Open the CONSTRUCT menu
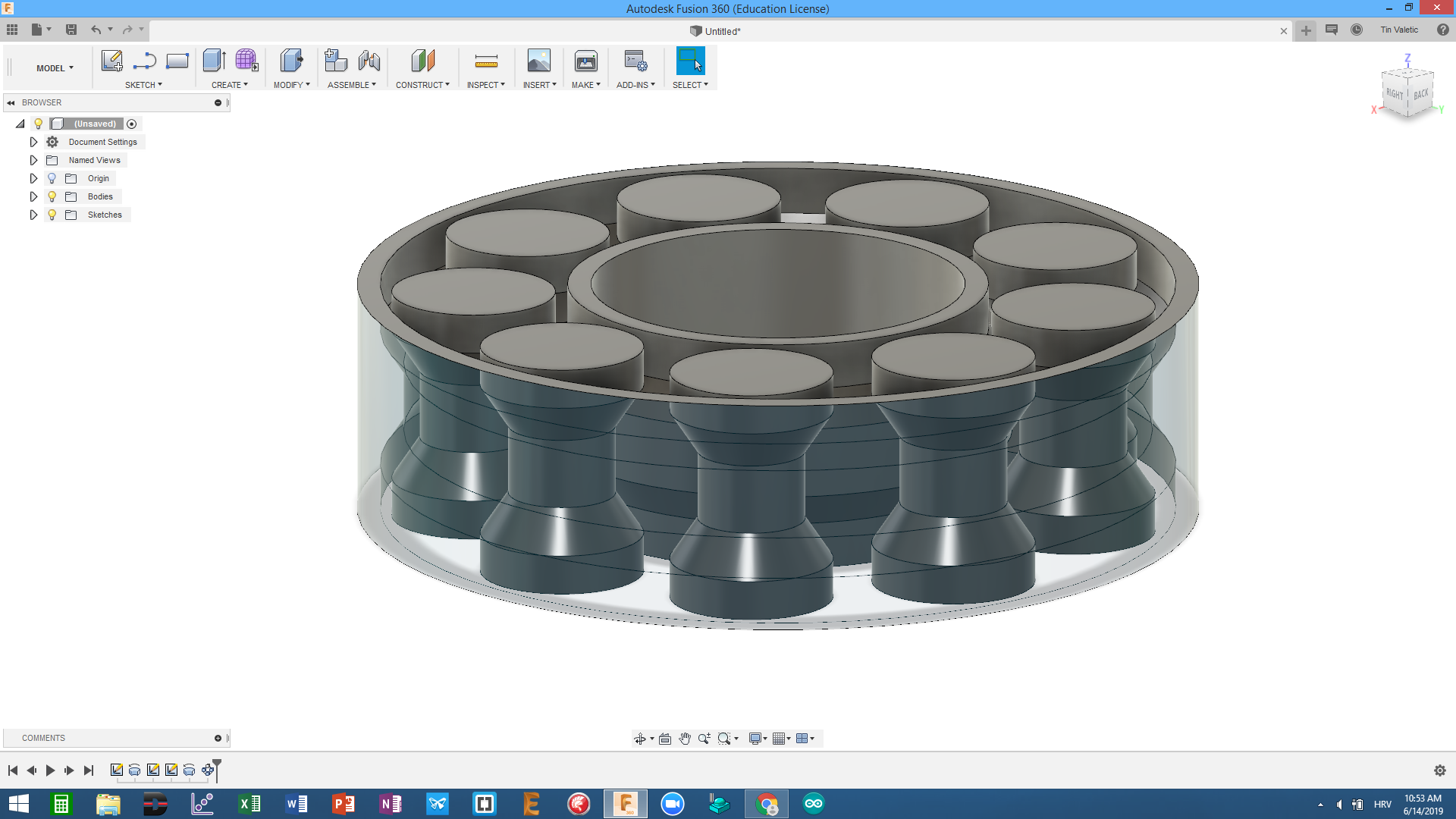The image size is (1456, 819). (422, 85)
